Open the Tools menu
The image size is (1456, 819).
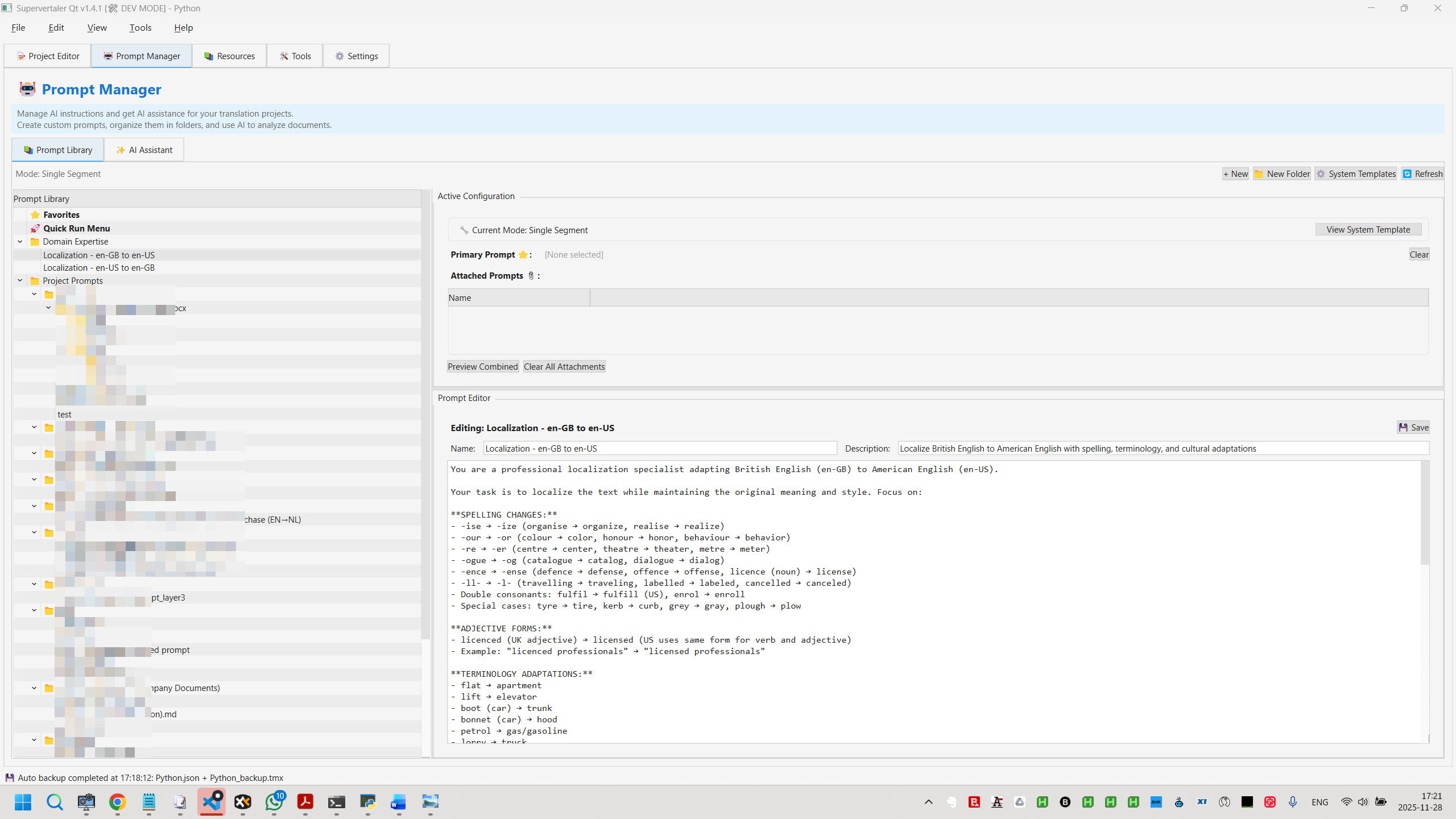tap(140, 28)
